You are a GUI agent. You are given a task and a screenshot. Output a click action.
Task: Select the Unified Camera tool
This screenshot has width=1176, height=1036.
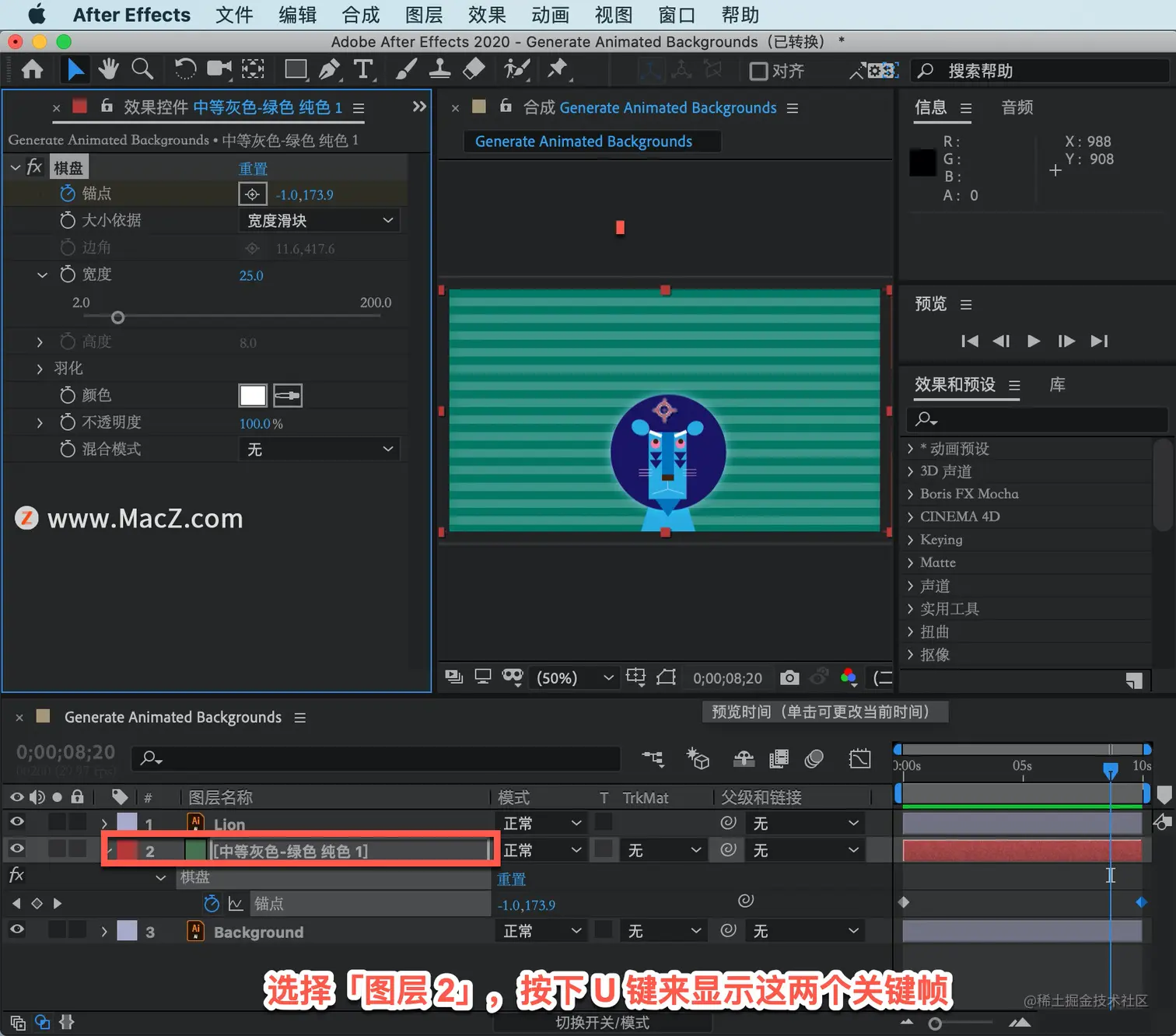[219, 70]
